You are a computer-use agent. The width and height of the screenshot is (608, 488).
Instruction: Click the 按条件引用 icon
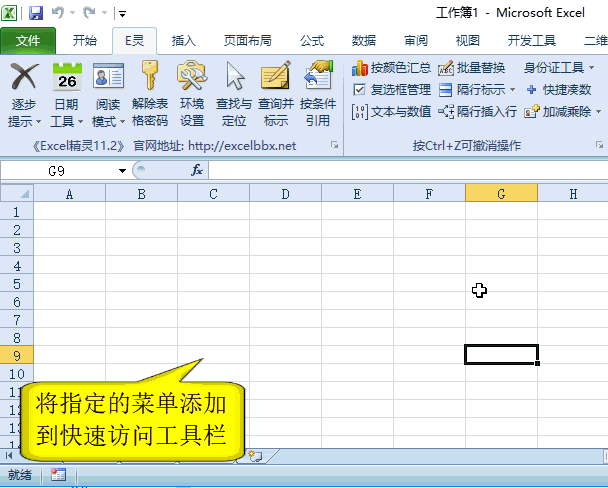coord(318,74)
